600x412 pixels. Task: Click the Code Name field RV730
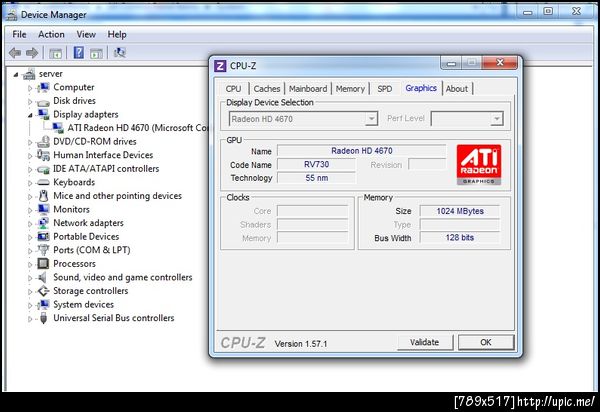click(x=316, y=164)
